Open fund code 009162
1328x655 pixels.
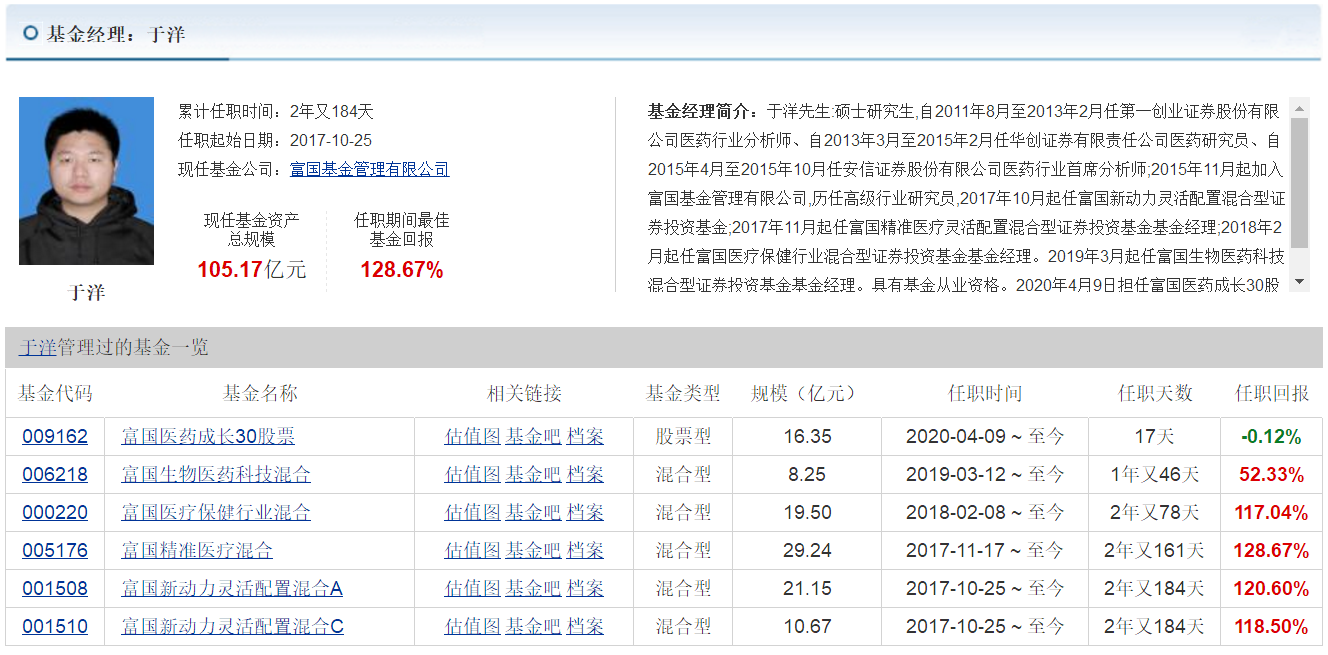[x=55, y=437]
